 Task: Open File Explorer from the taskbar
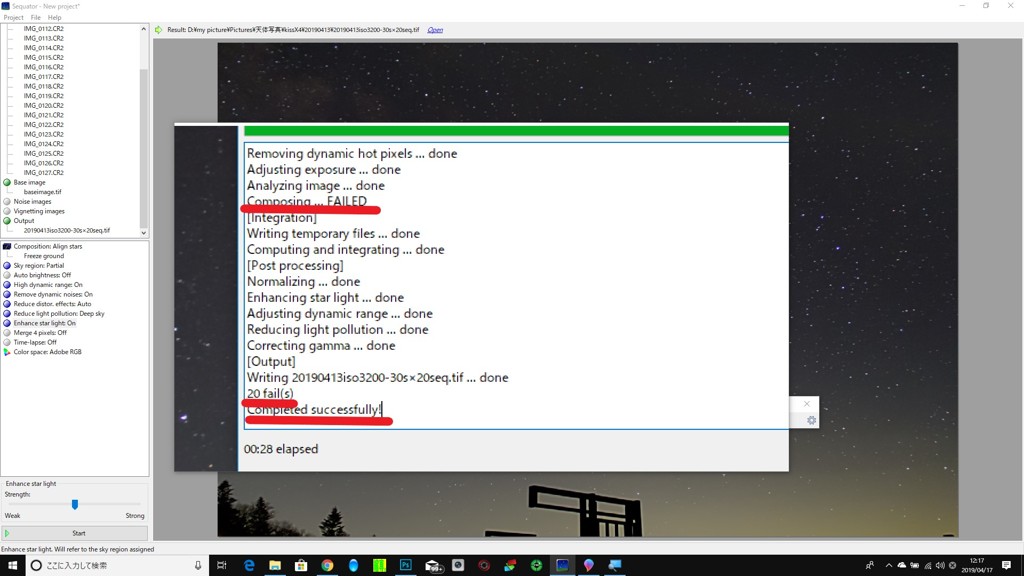click(x=275, y=565)
